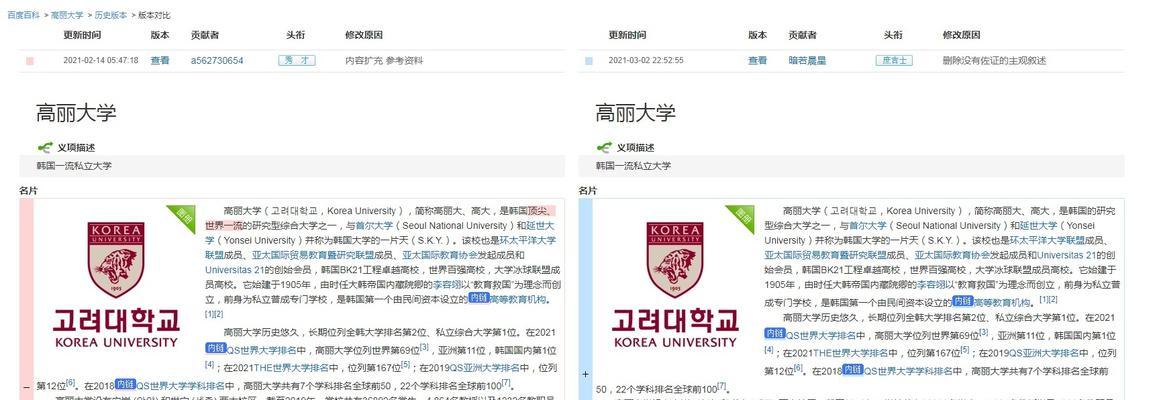Open 高等教育机构 link in right version
The height and width of the screenshot is (400, 1161).
pyautogui.click(x=1001, y=302)
